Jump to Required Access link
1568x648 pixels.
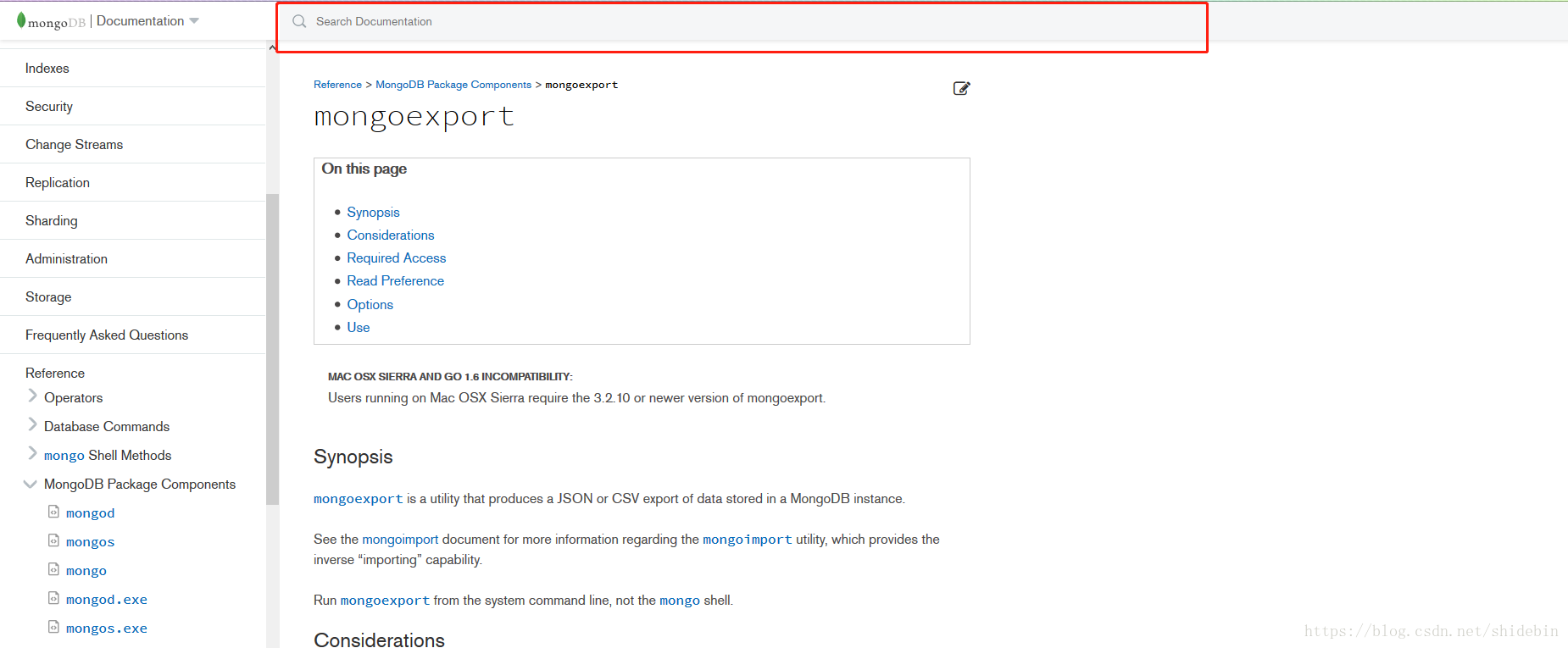(x=397, y=258)
